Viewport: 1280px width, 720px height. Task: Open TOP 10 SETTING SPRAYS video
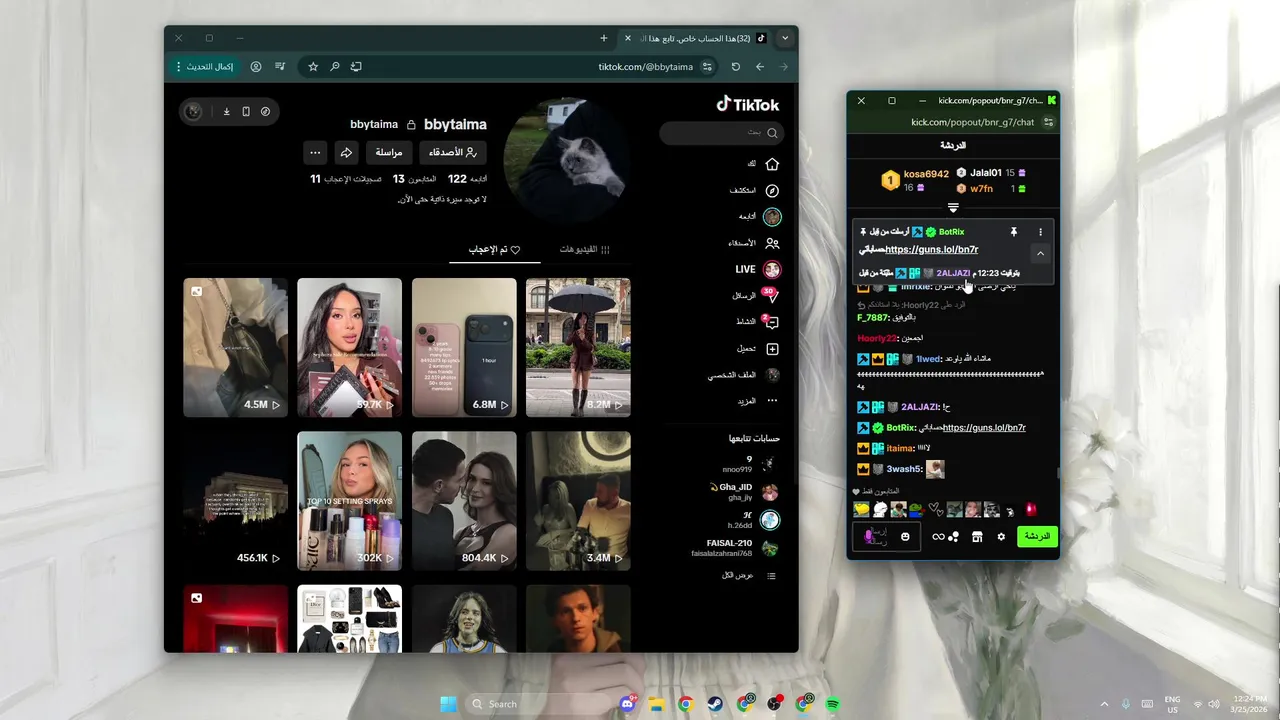349,501
